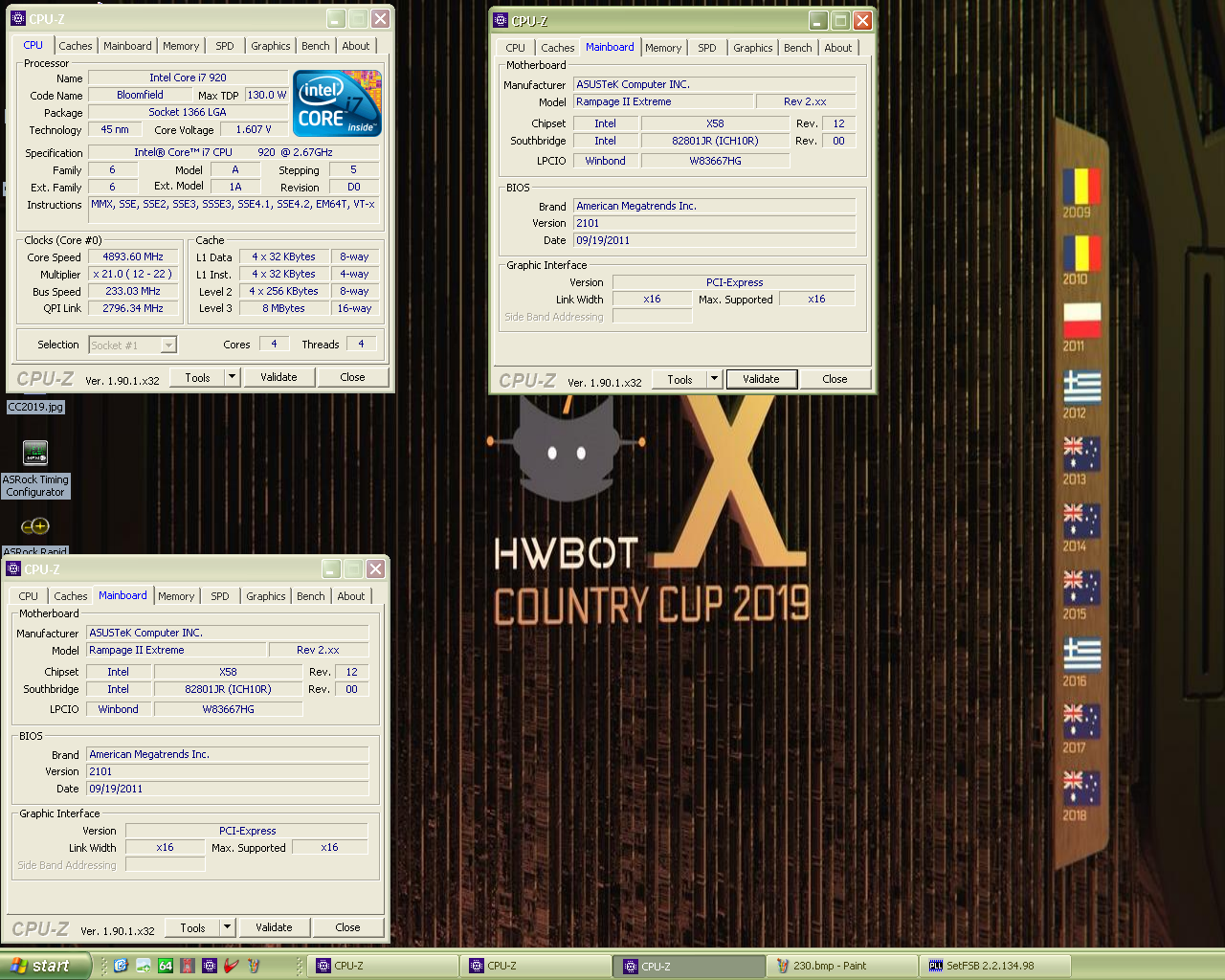Open About tab in bottom-left CPU-Z window

tap(351, 596)
